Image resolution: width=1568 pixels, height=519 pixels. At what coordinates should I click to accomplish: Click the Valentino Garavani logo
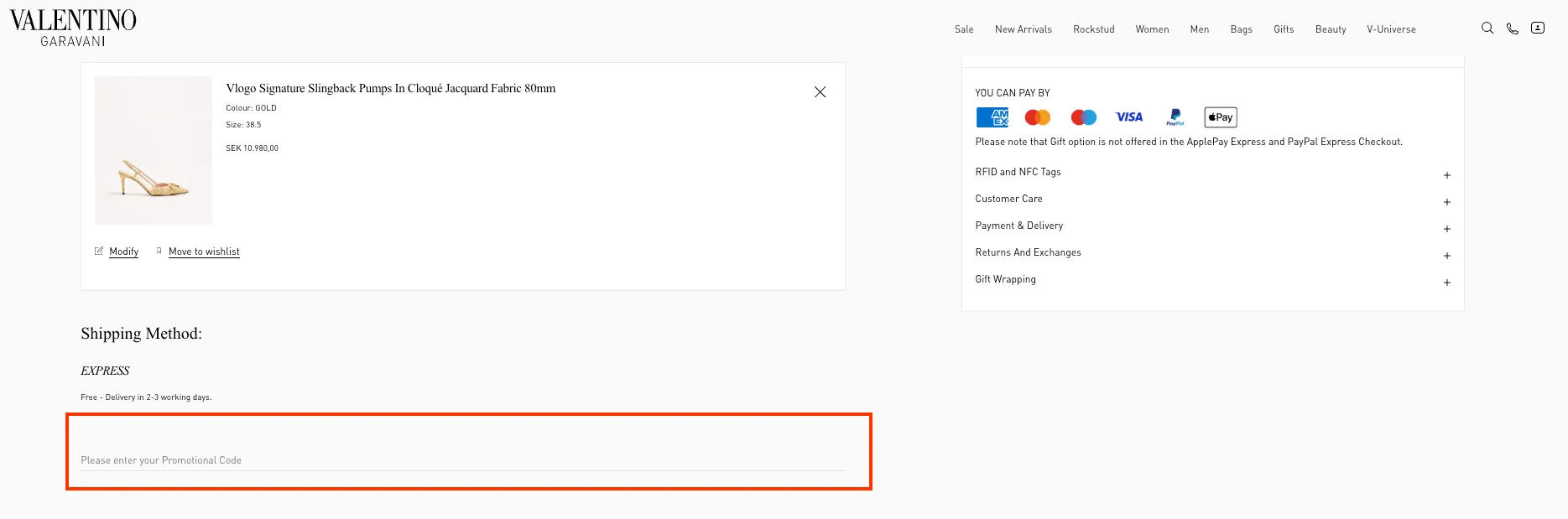click(x=73, y=29)
